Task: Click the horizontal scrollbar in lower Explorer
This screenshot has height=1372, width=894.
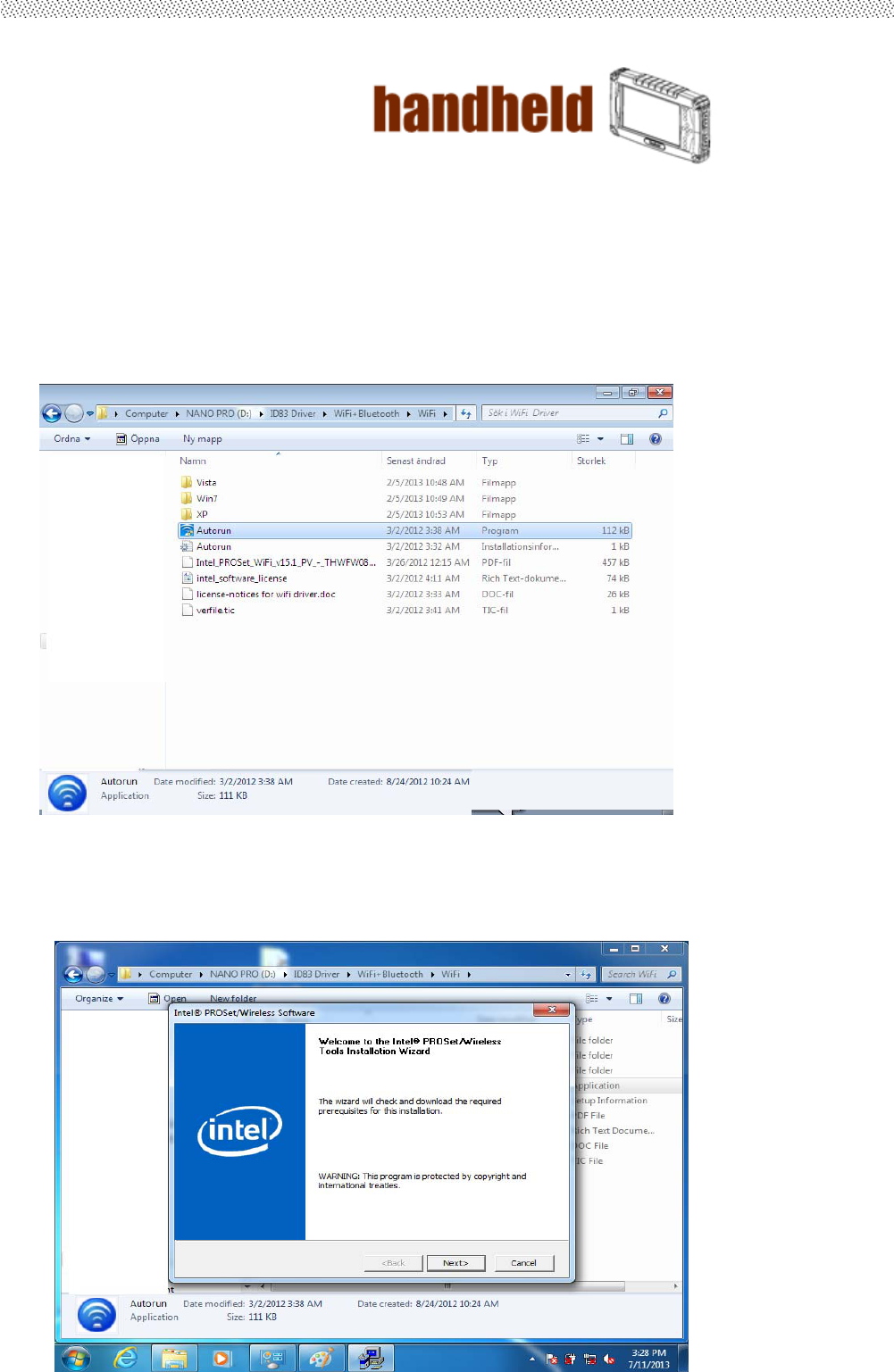Action: point(447,1286)
